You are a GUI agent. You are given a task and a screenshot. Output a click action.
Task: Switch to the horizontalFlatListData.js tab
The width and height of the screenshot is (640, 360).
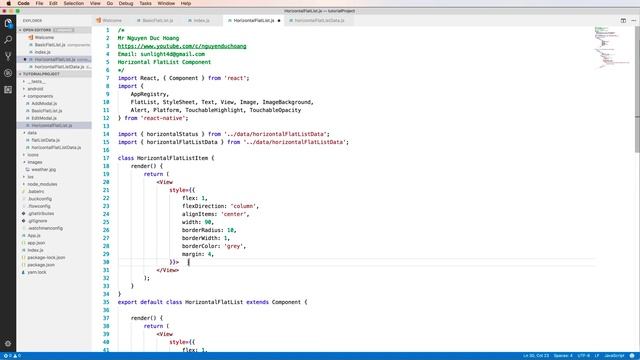point(317,20)
